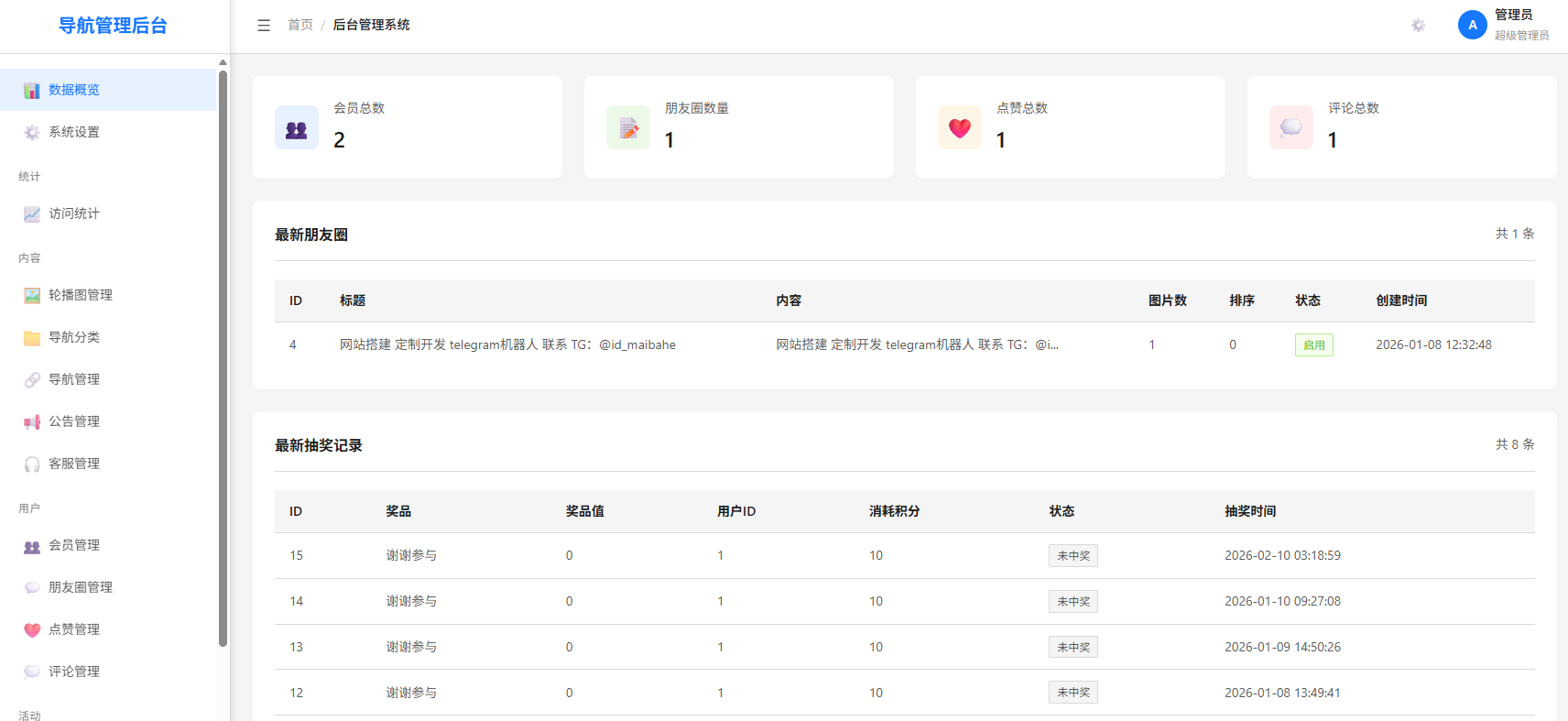
Task: Click the 未中奖 tag for lottery record 15
Action: click(x=1073, y=556)
